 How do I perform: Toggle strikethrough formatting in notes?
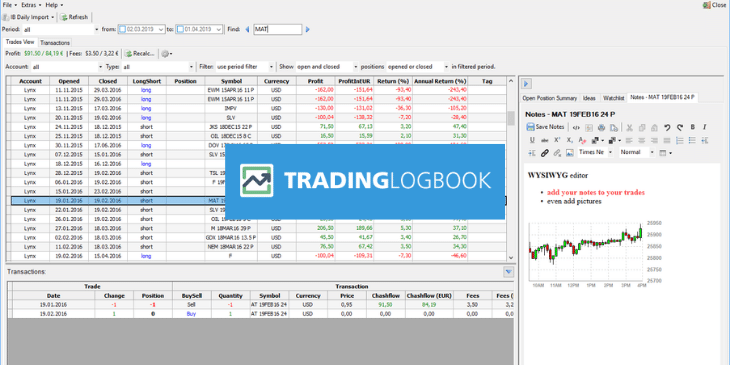(545, 140)
